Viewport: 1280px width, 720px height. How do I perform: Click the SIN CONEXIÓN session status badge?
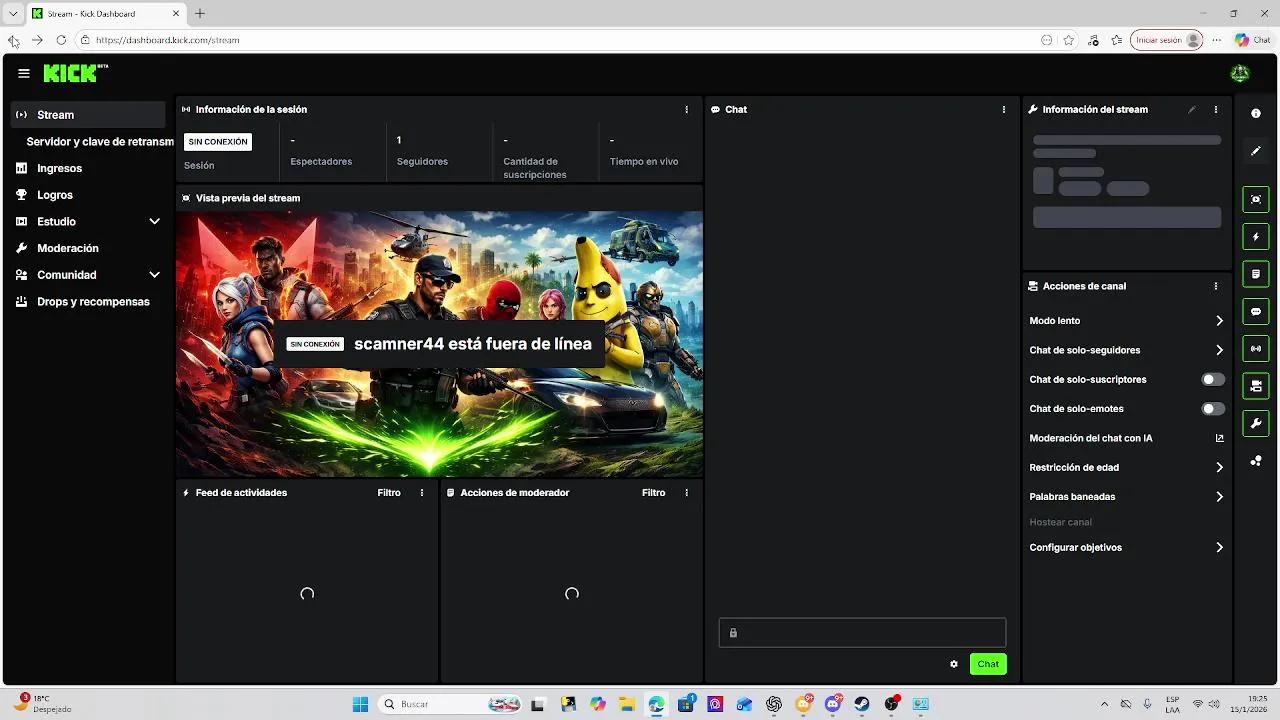point(218,142)
